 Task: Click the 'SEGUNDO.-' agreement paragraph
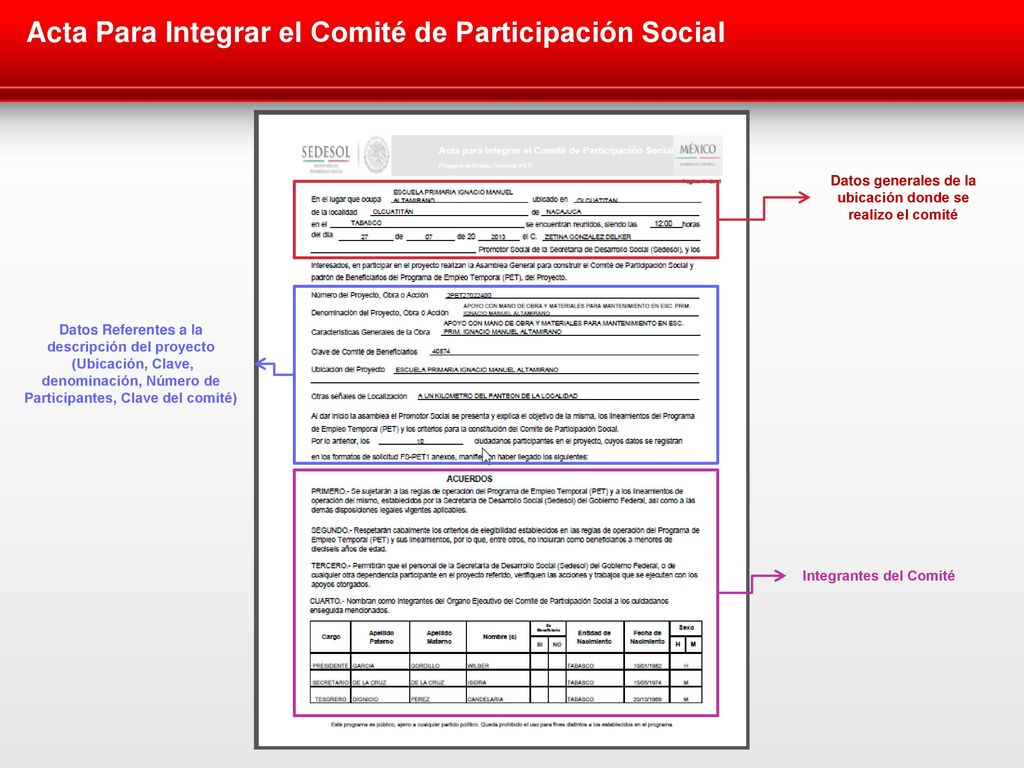pos(505,539)
